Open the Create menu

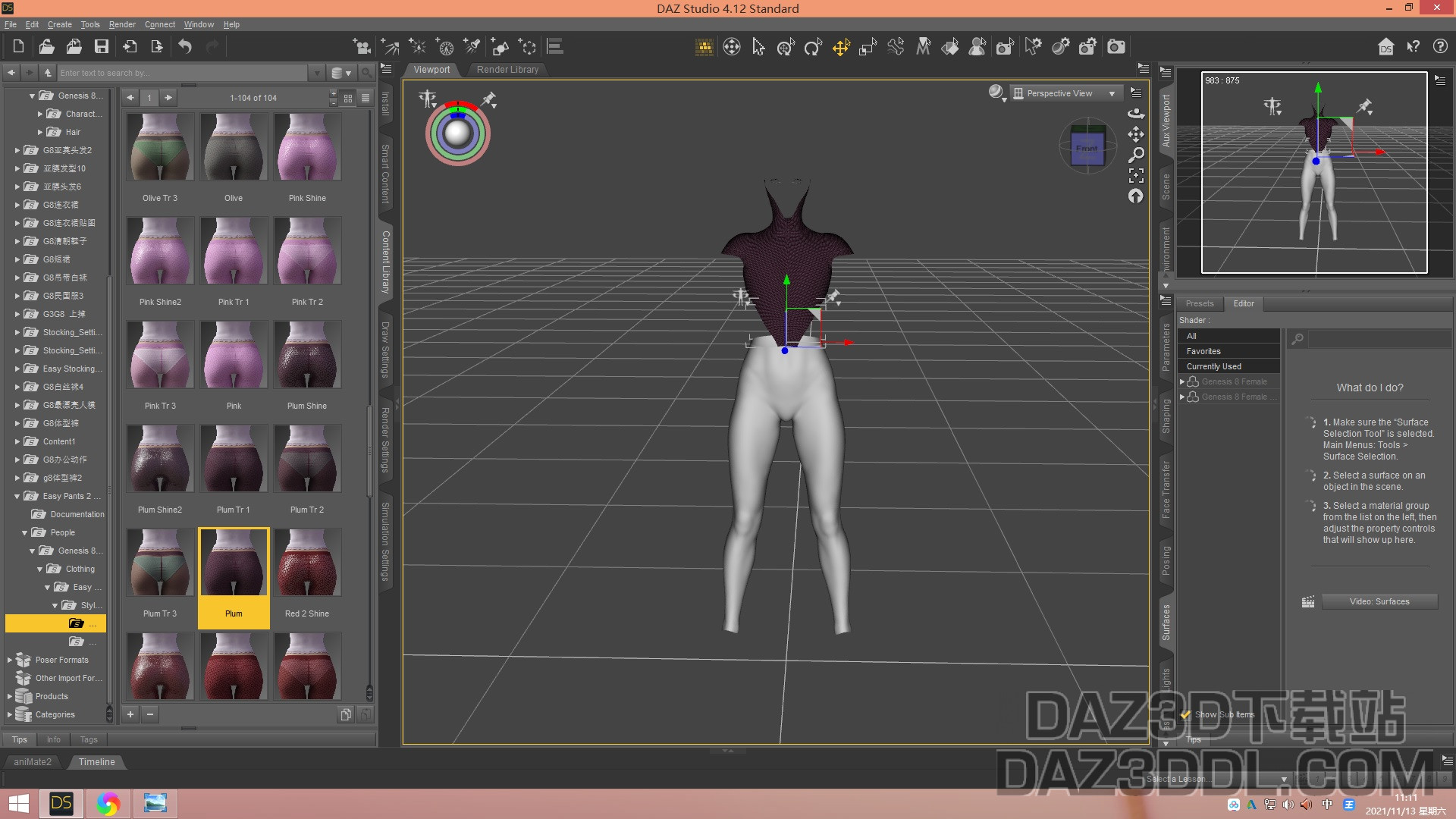pyautogui.click(x=60, y=24)
